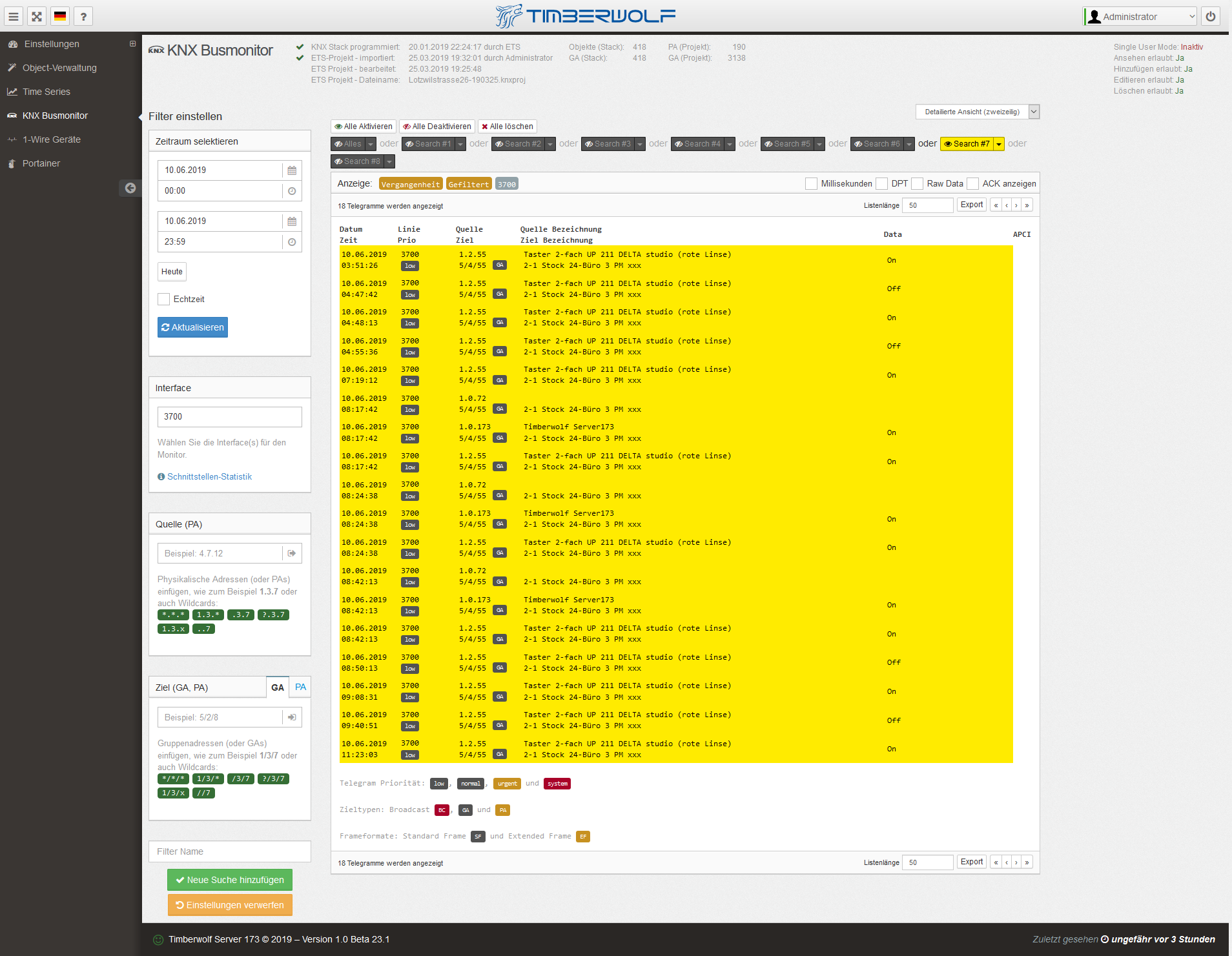Image resolution: width=1232 pixels, height=956 pixels.
Task: Open end date calendar icon
Action: (292, 221)
